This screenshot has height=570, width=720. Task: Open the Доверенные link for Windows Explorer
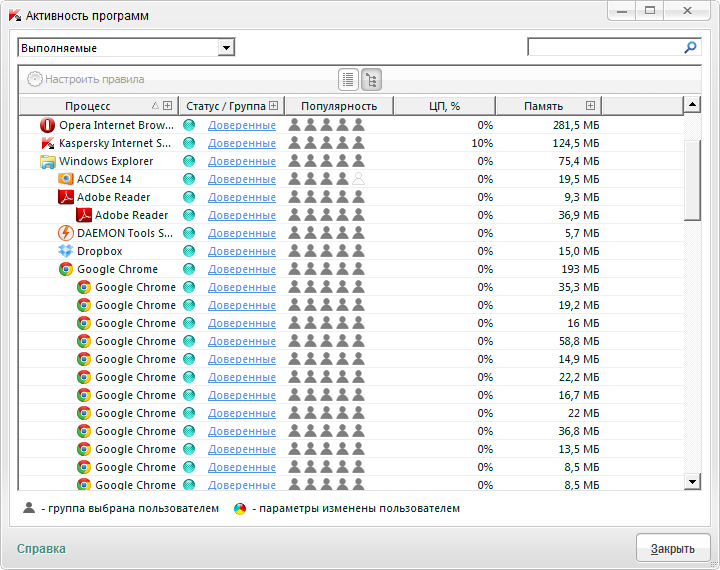pyautogui.click(x=242, y=161)
